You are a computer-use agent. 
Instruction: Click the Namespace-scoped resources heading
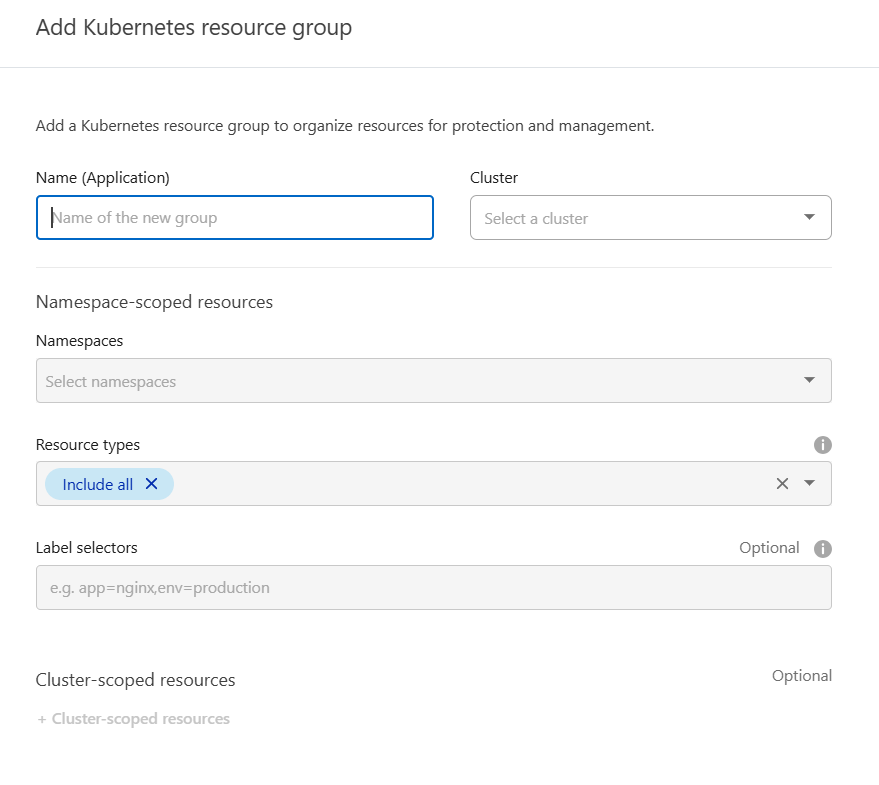[154, 302]
